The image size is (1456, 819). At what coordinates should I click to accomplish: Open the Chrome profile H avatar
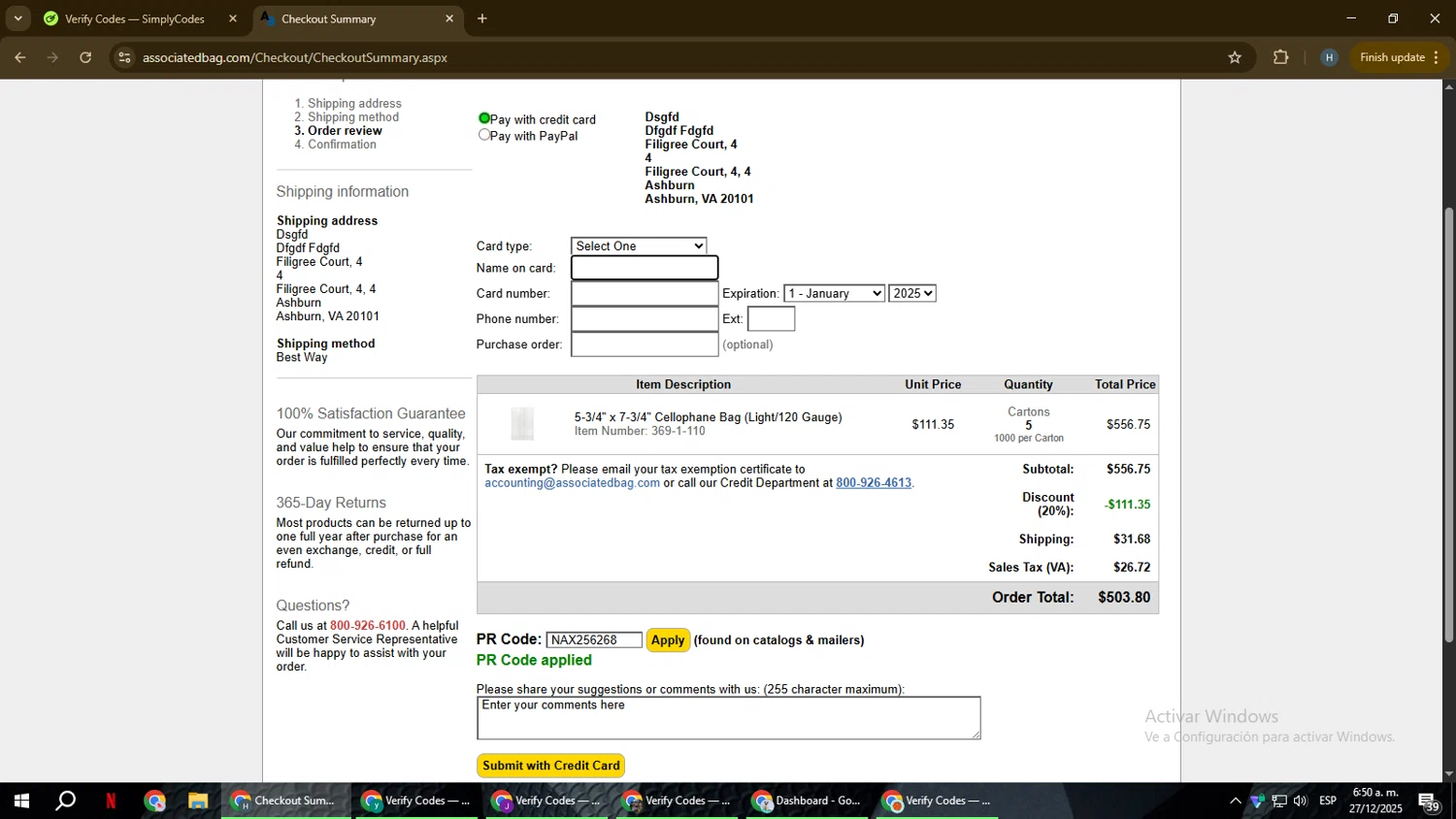point(1329,57)
